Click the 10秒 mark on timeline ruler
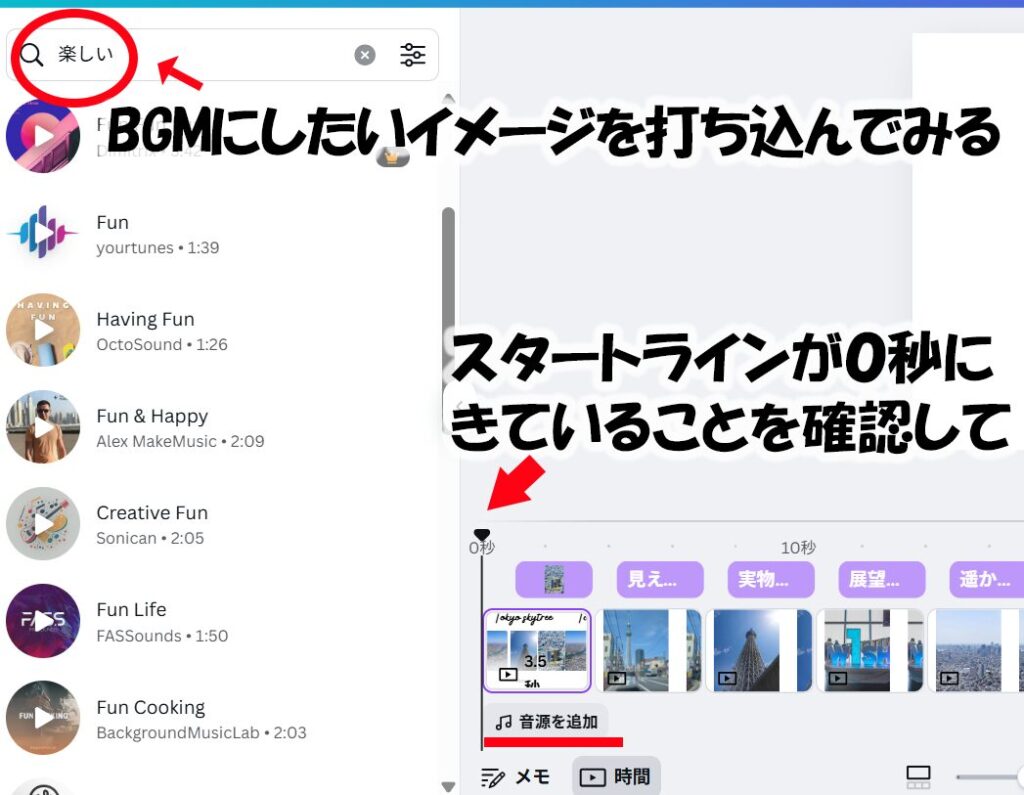 click(x=798, y=547)
